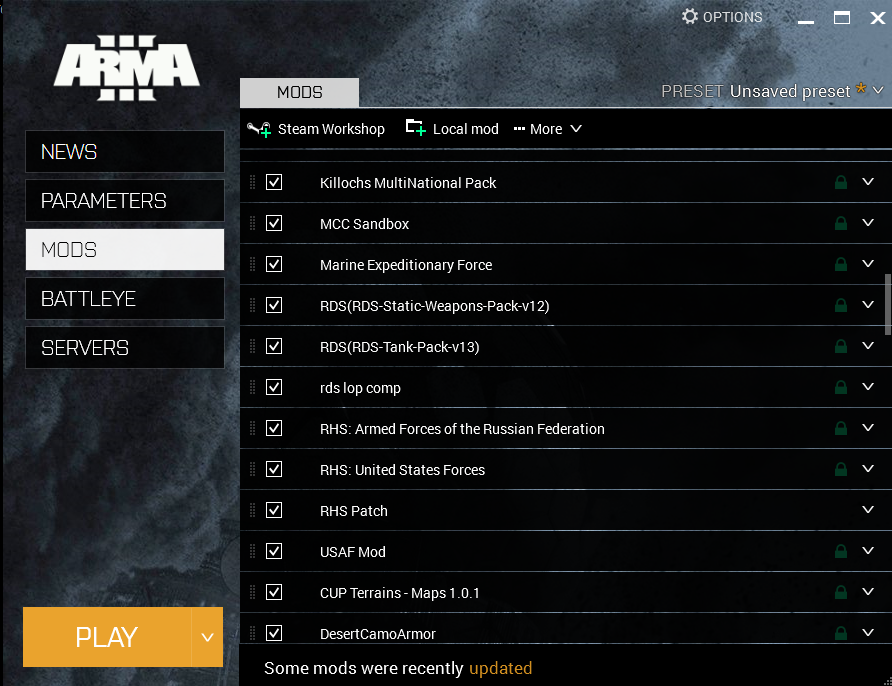Image resolution: width=892 pixels, height=686 pixels.
Task: Click the orange 'updated' link
Action: [x=500, y=668]
